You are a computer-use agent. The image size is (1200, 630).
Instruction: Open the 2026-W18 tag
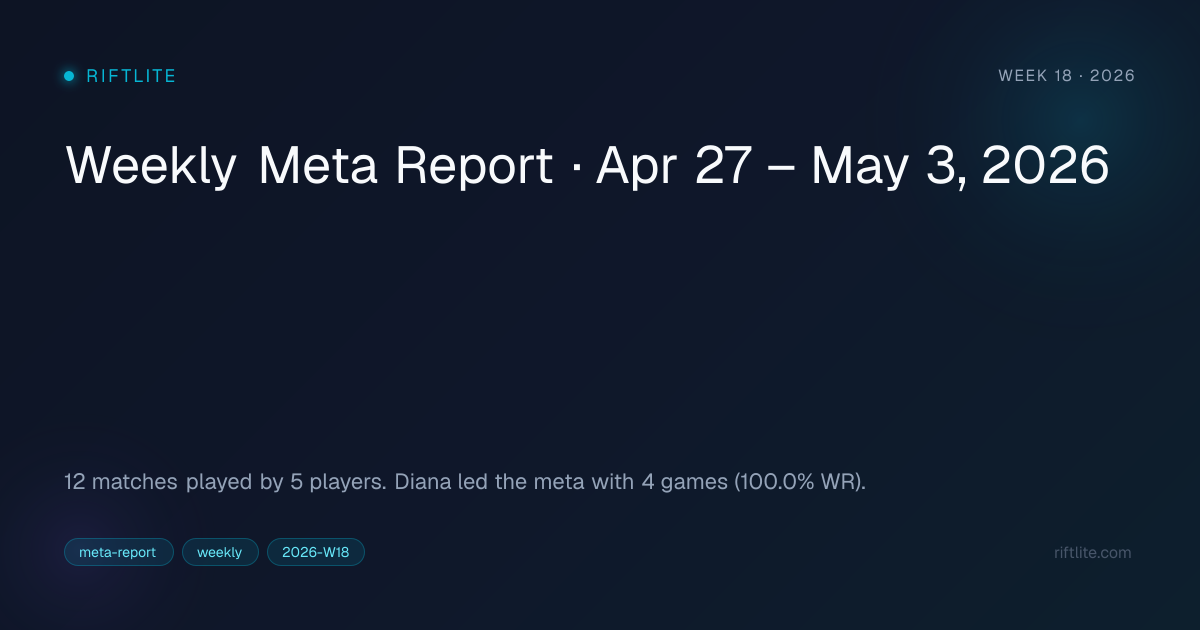(315, 552)
